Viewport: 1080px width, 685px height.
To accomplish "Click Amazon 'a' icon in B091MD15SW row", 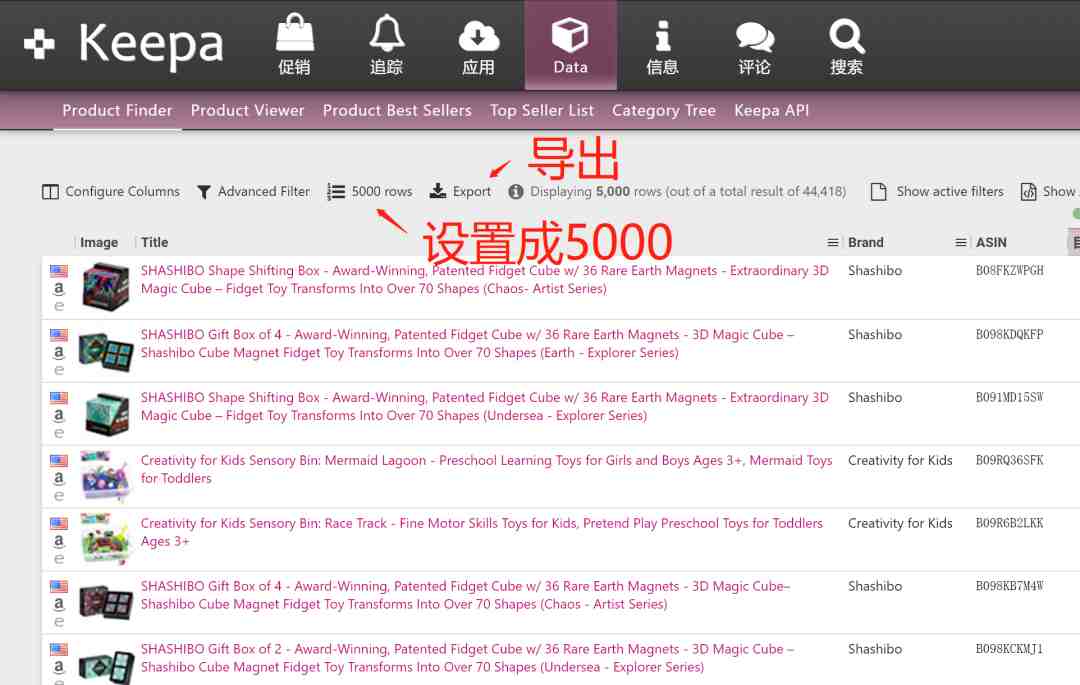I will (x=59, y=415).
